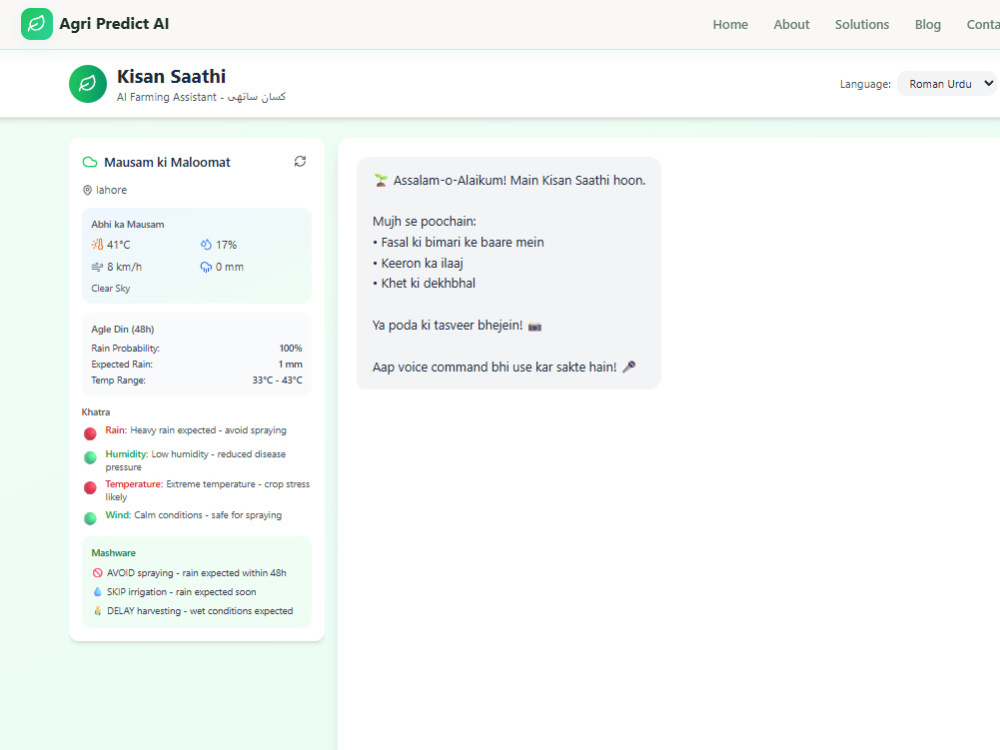Click the Khatra section heading

96,412
